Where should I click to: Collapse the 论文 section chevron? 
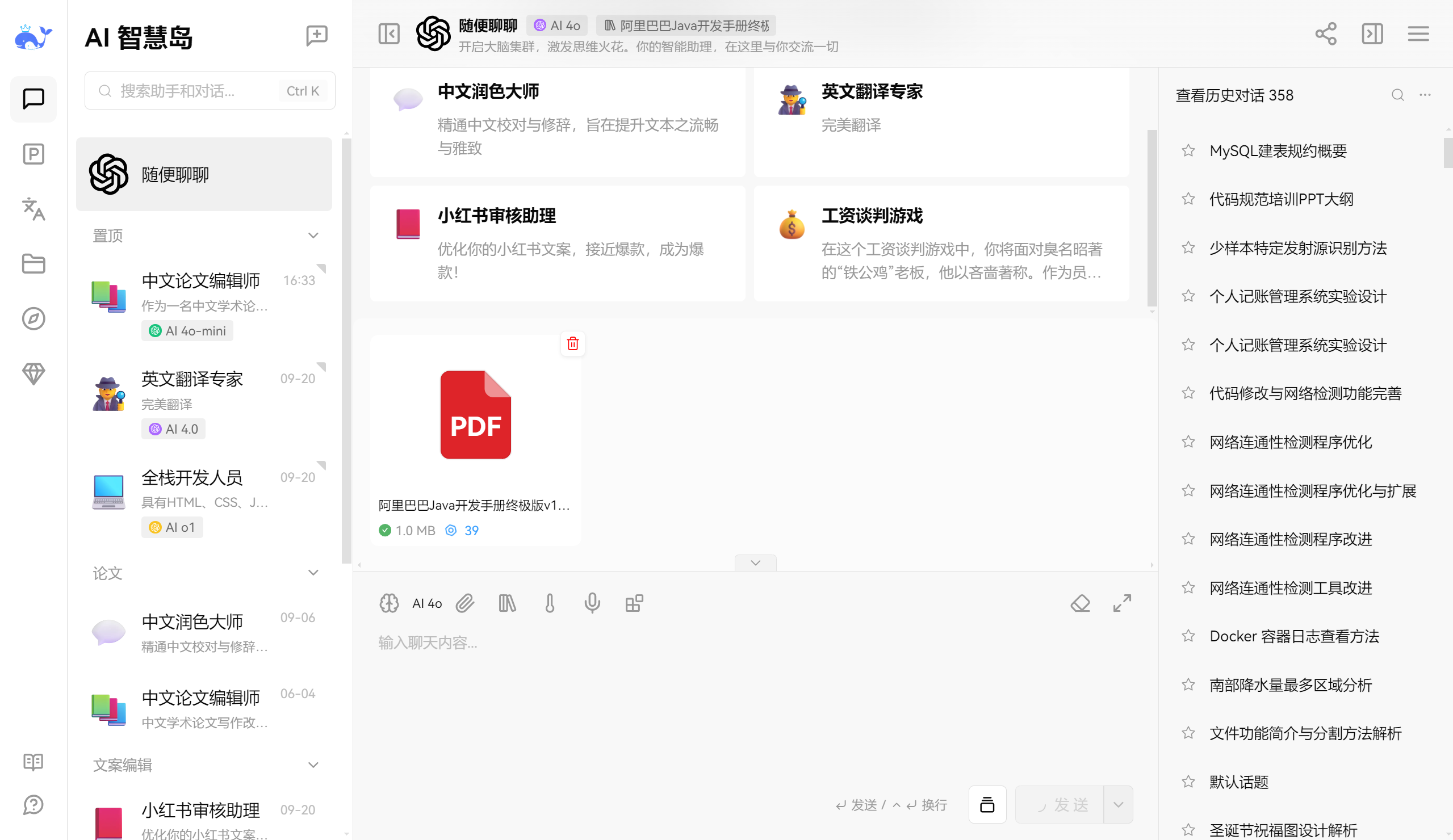(313, 573)
